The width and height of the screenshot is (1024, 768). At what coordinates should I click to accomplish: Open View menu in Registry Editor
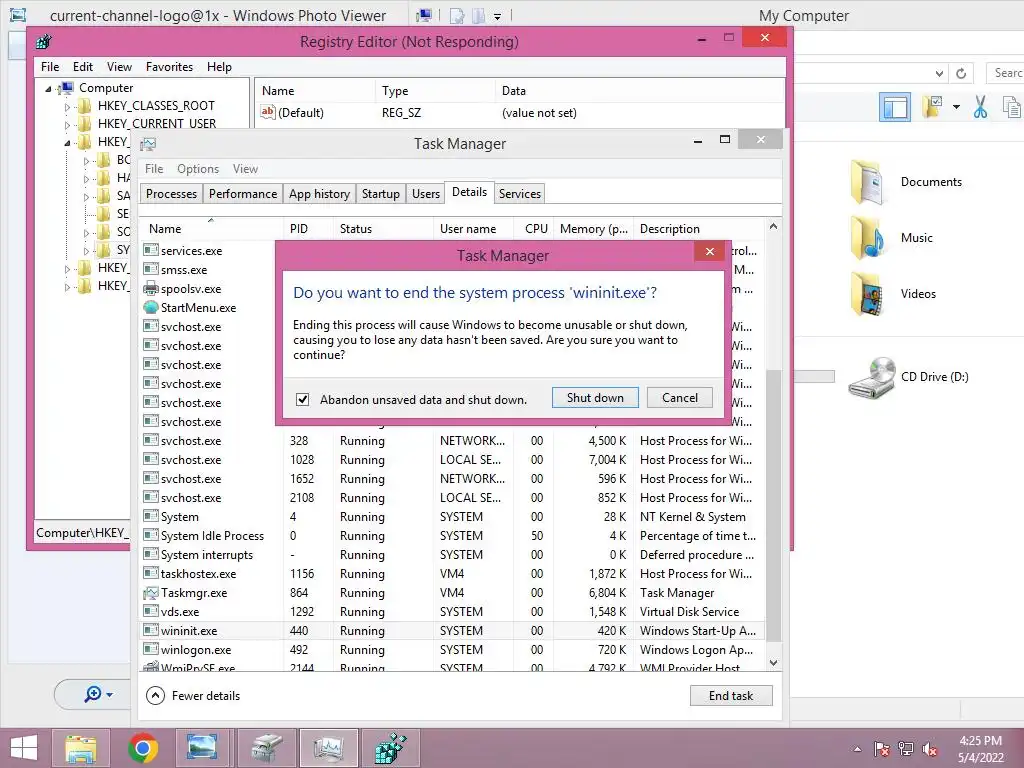[x=120, y=67]
